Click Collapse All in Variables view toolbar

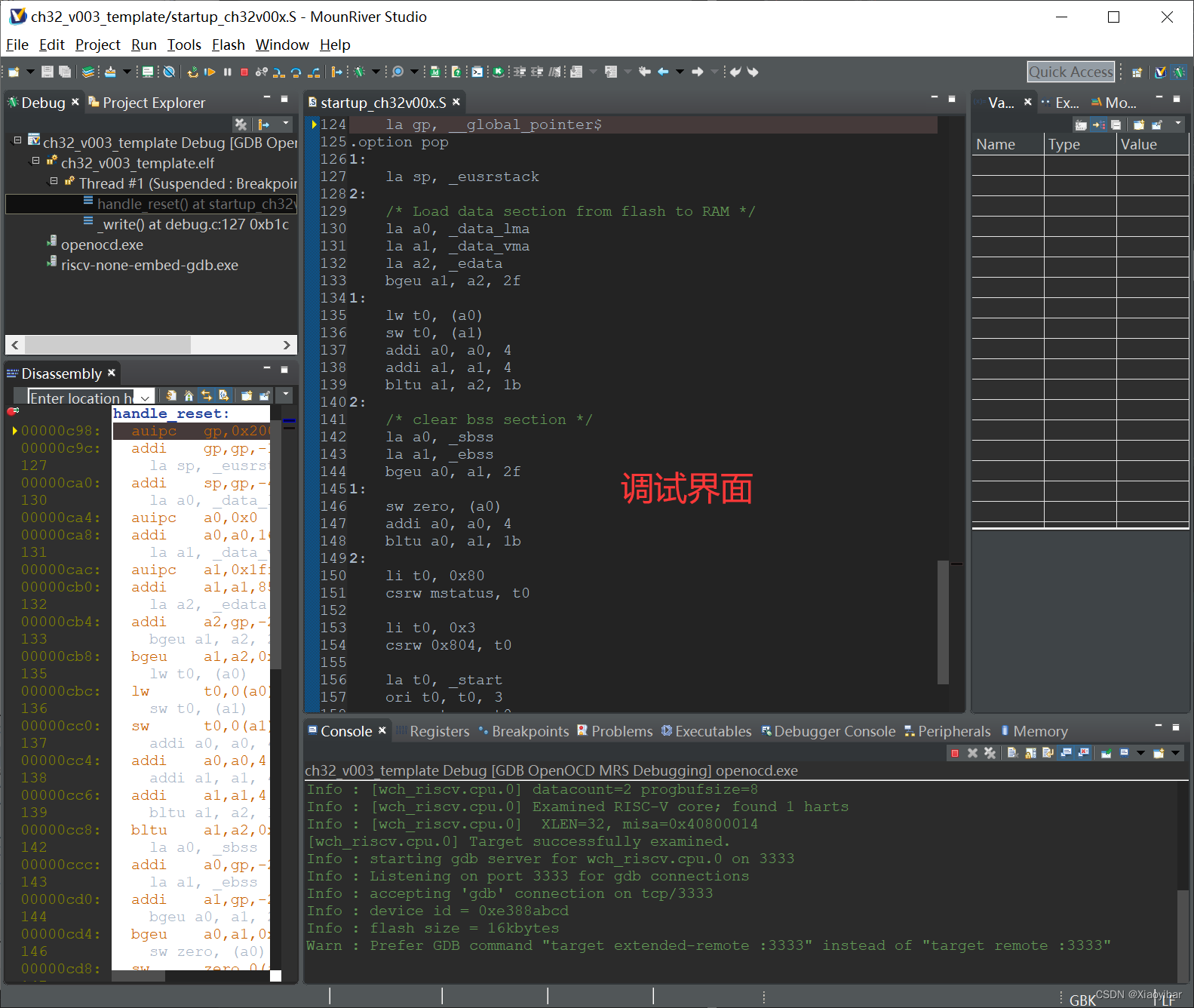pyautogui.click(x=1116, y=124)
